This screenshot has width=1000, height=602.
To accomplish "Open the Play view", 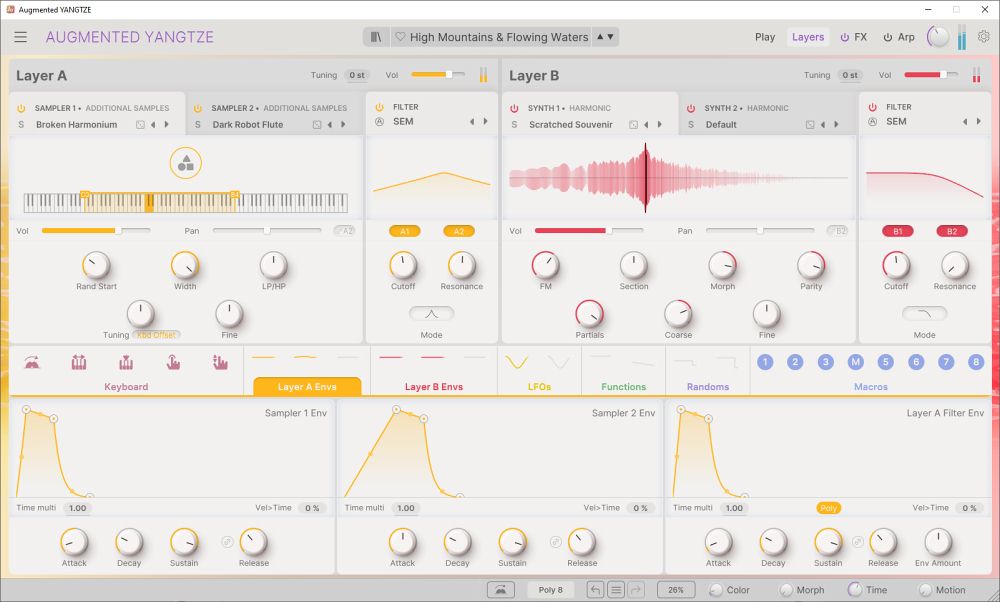I will pos(765,37).
